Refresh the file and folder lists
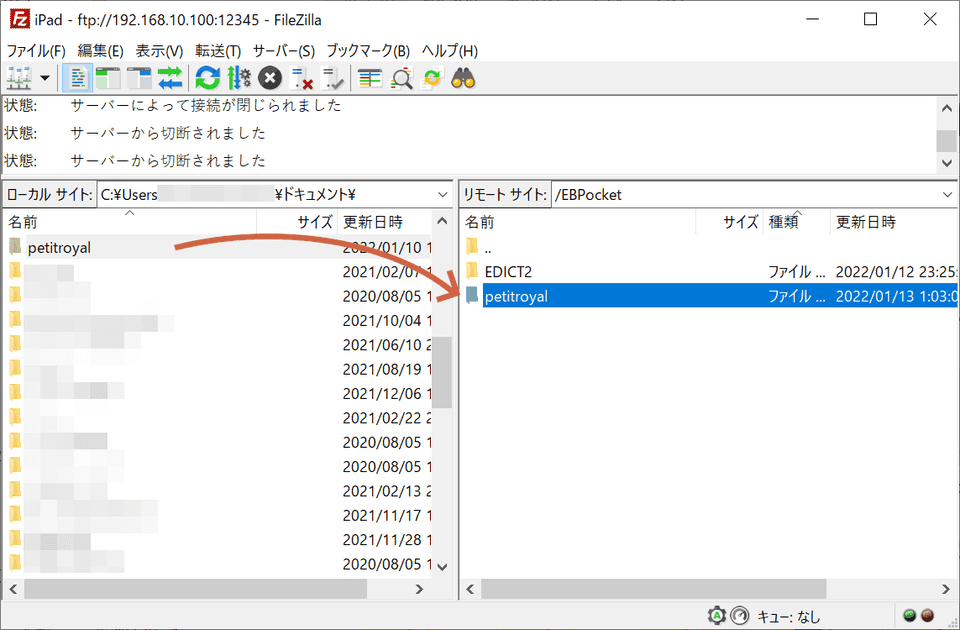The height and width of the screenshot is (630, 960). coord(208,77)
